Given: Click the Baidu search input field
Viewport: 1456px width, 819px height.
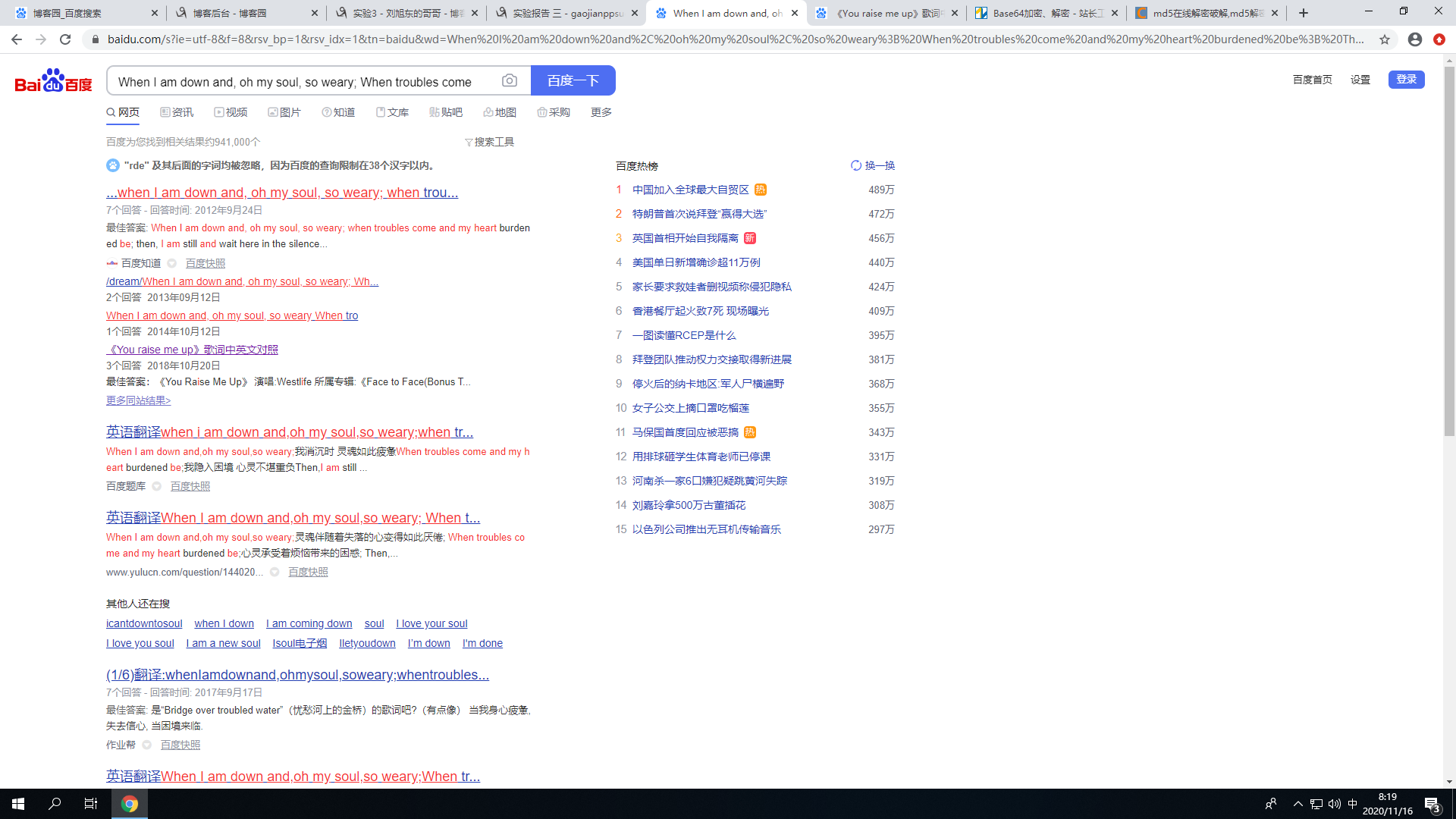Looking at the screenshot, I should pos(303,82).
